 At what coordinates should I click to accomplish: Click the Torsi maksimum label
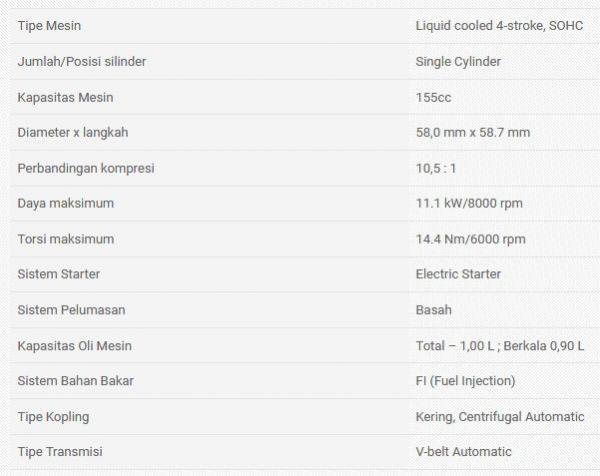(66, 239)
